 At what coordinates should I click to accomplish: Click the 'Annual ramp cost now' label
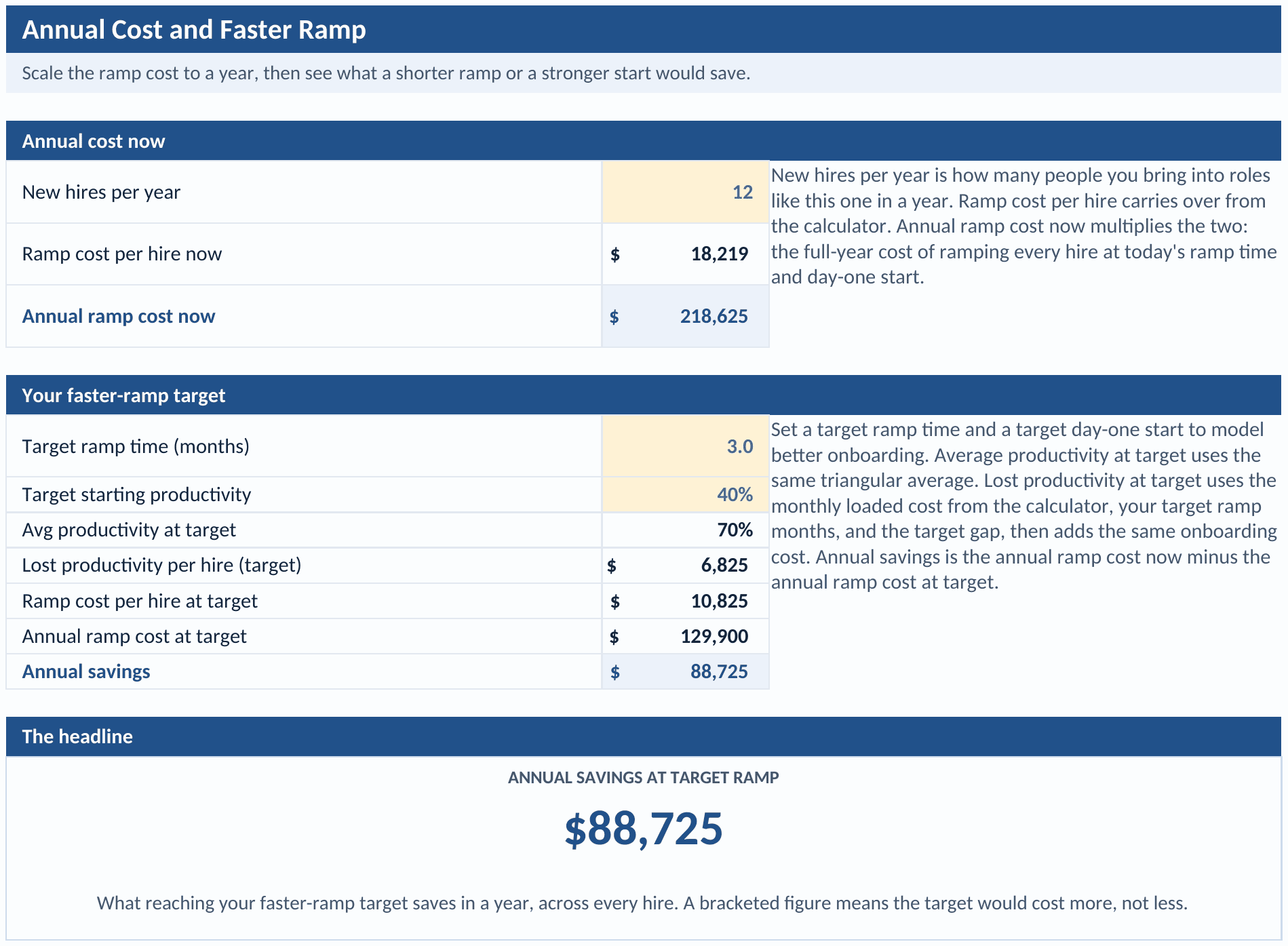point(119,316)
